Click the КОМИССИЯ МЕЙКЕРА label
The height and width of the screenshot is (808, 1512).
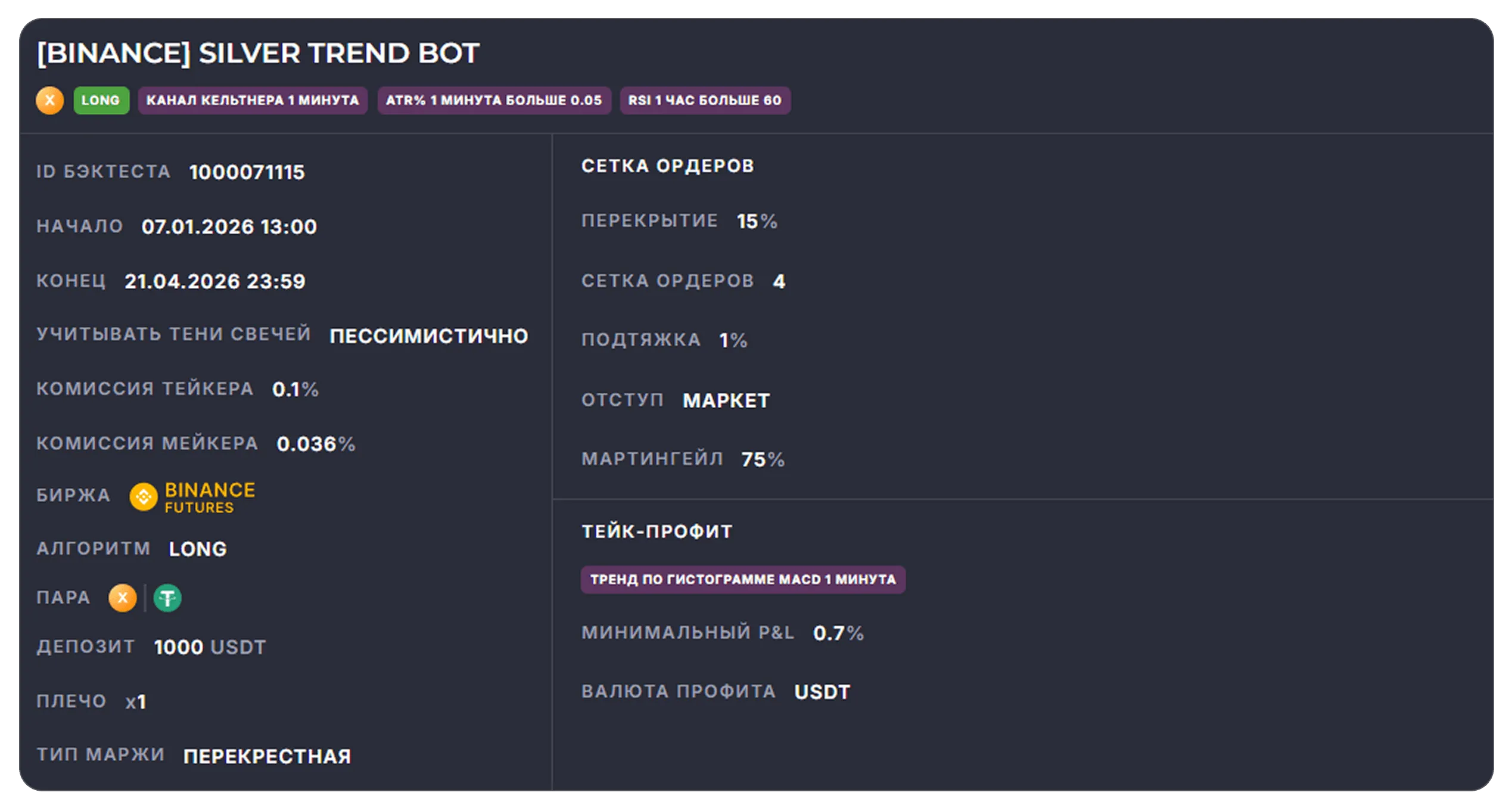(x=147, y=443)
